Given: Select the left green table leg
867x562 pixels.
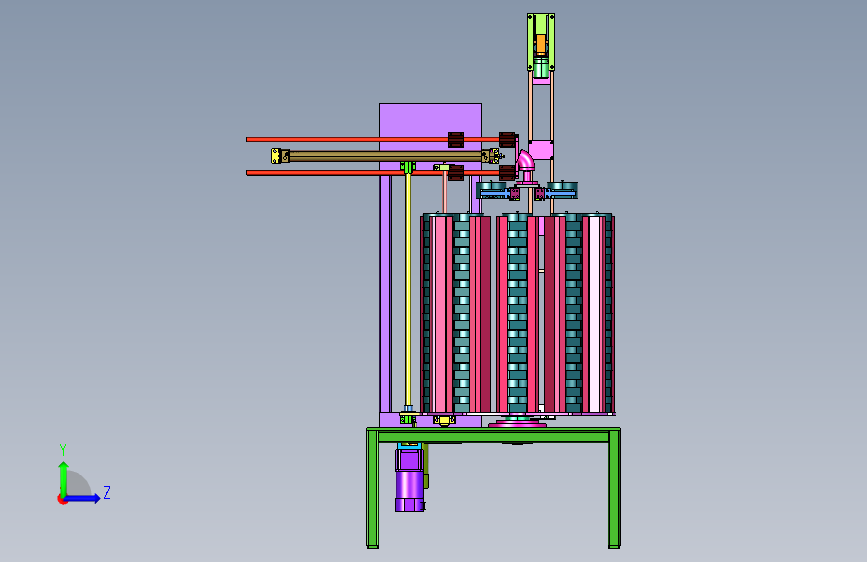Looking at the screenshot, I should pyautogui.click(x=373, y=490).
